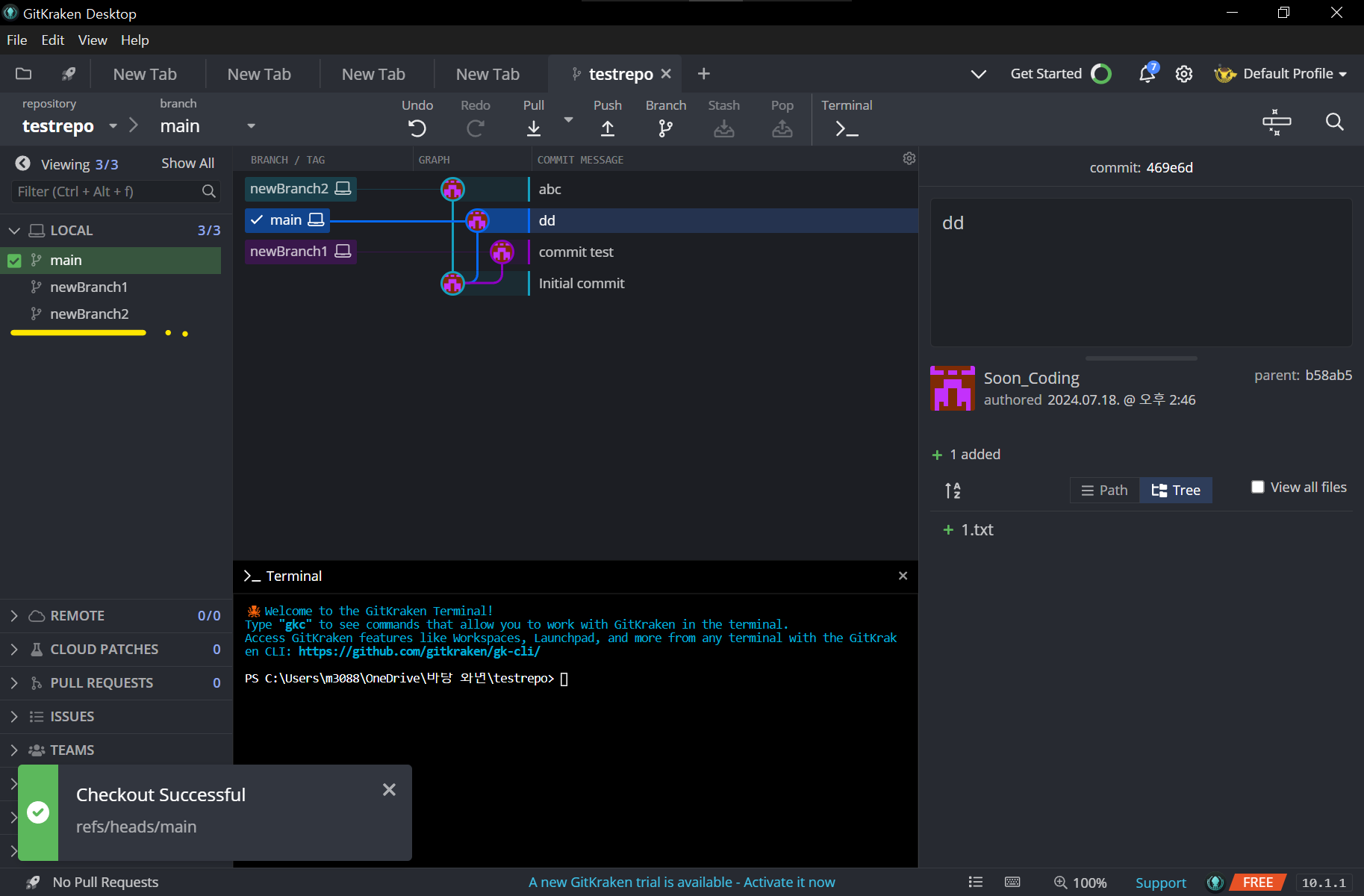Open the repository management folder icon
Screen dimensions: 1364x896
(24, 73)
